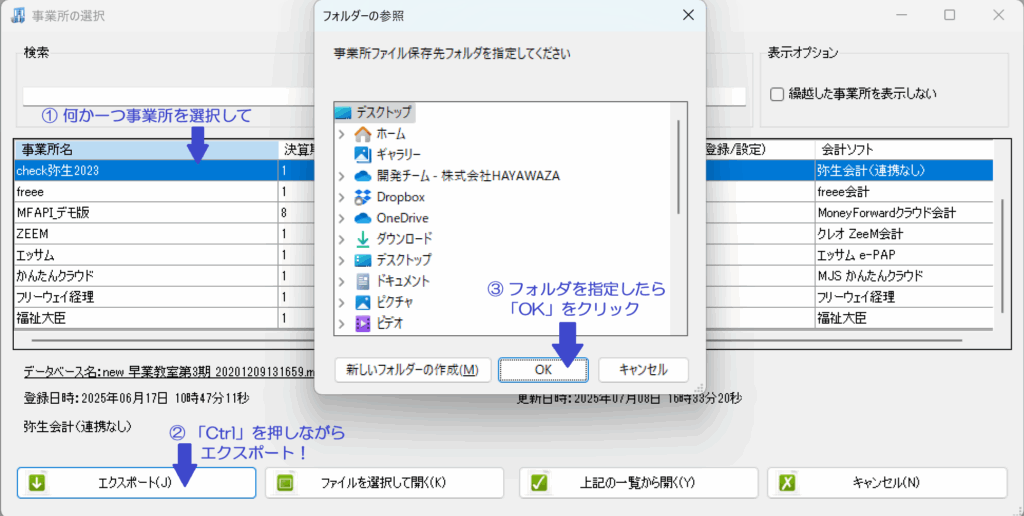Select Dropbox folder label in tree
The image size is (1024, 516).
point(400,197)
